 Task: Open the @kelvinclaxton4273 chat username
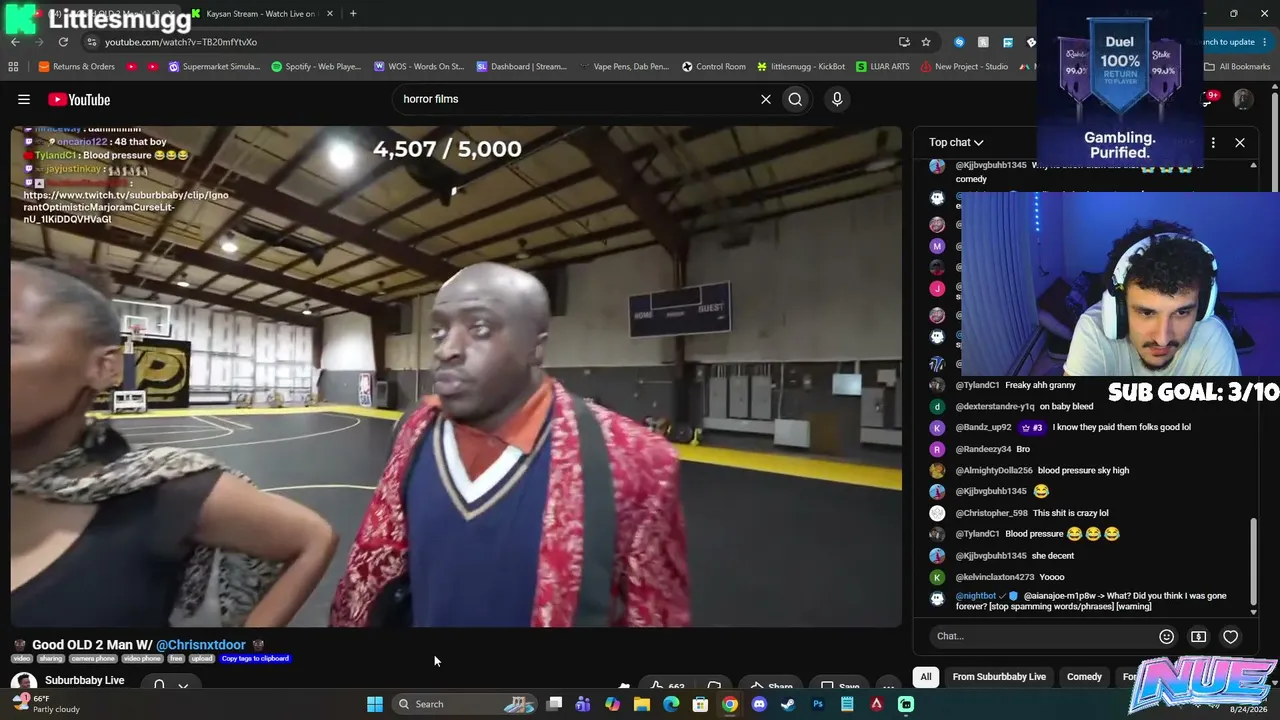tap(995, 577)
